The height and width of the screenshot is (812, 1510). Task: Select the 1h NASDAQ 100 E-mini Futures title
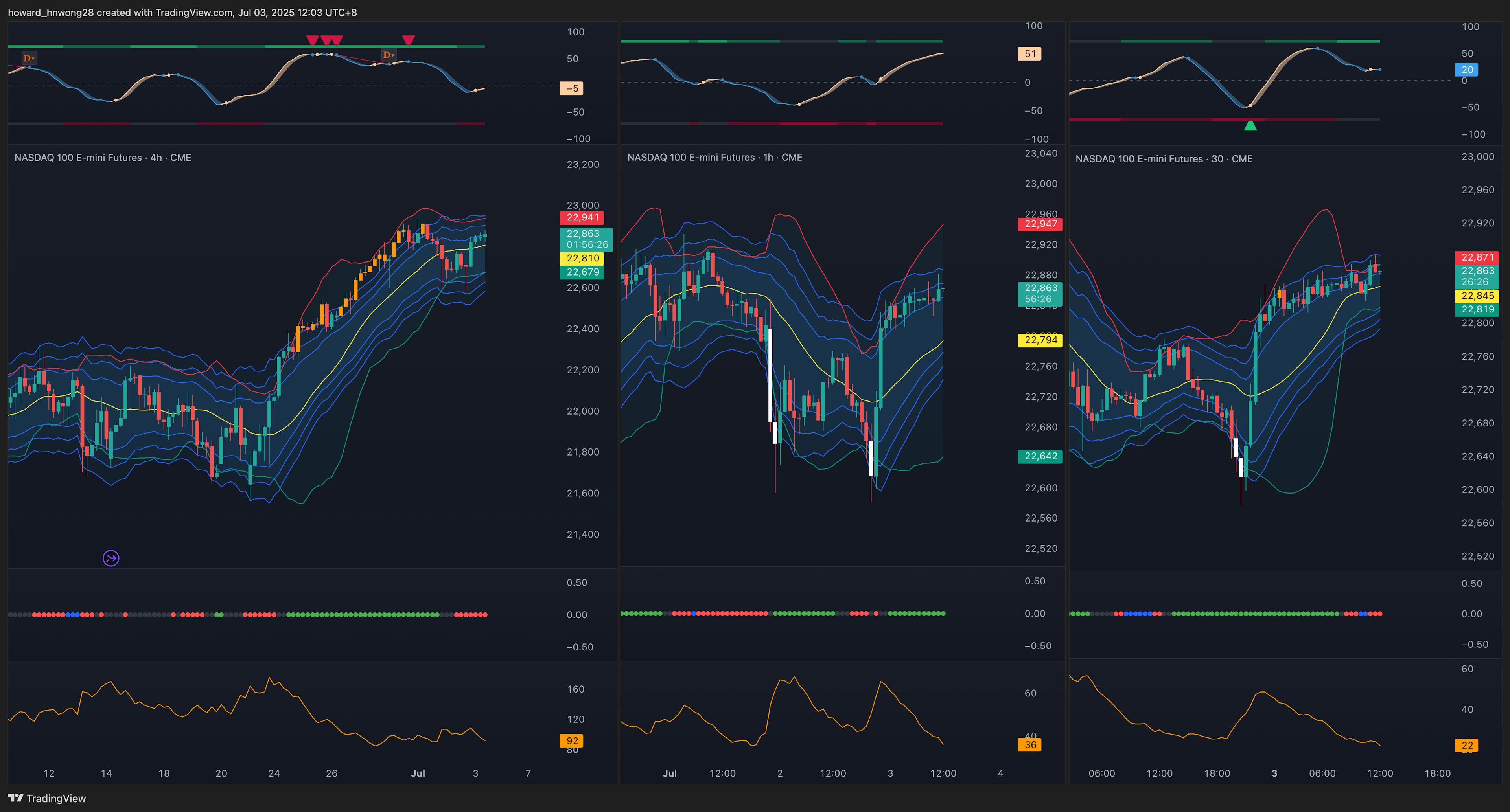[x=714, y=157]
